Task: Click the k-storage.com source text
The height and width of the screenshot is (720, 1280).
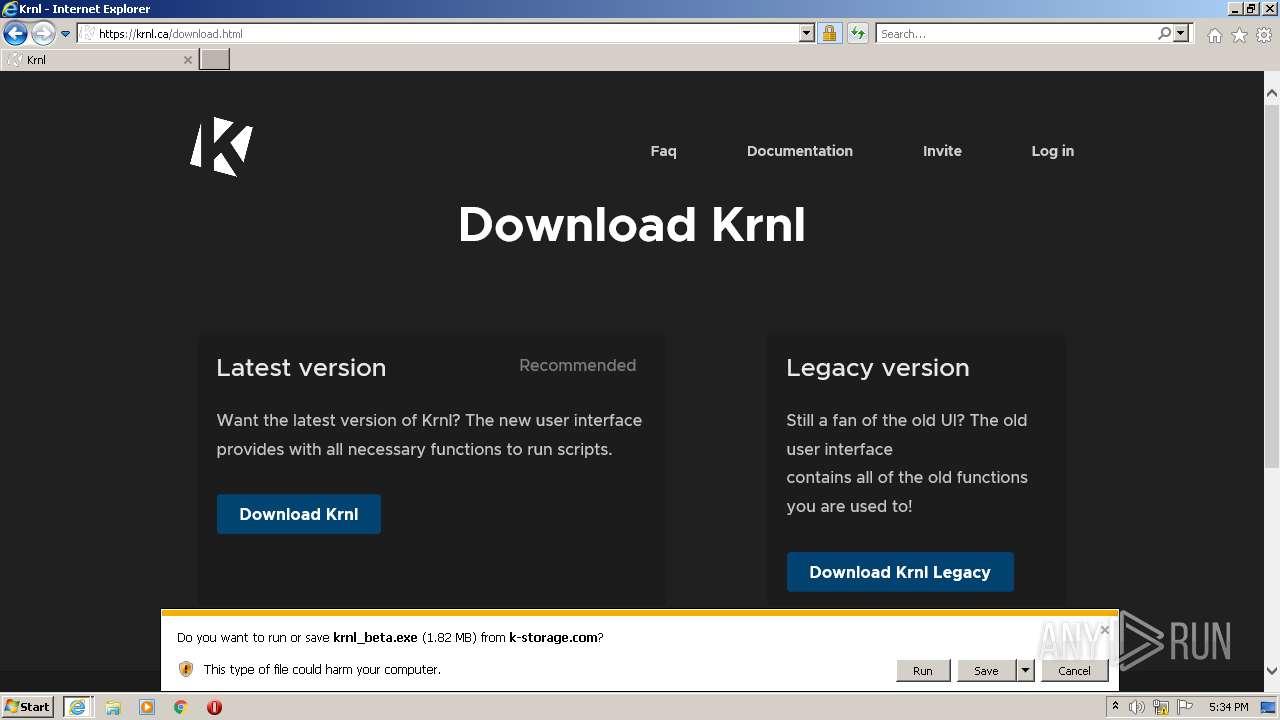Action: [x=553, y=637]
